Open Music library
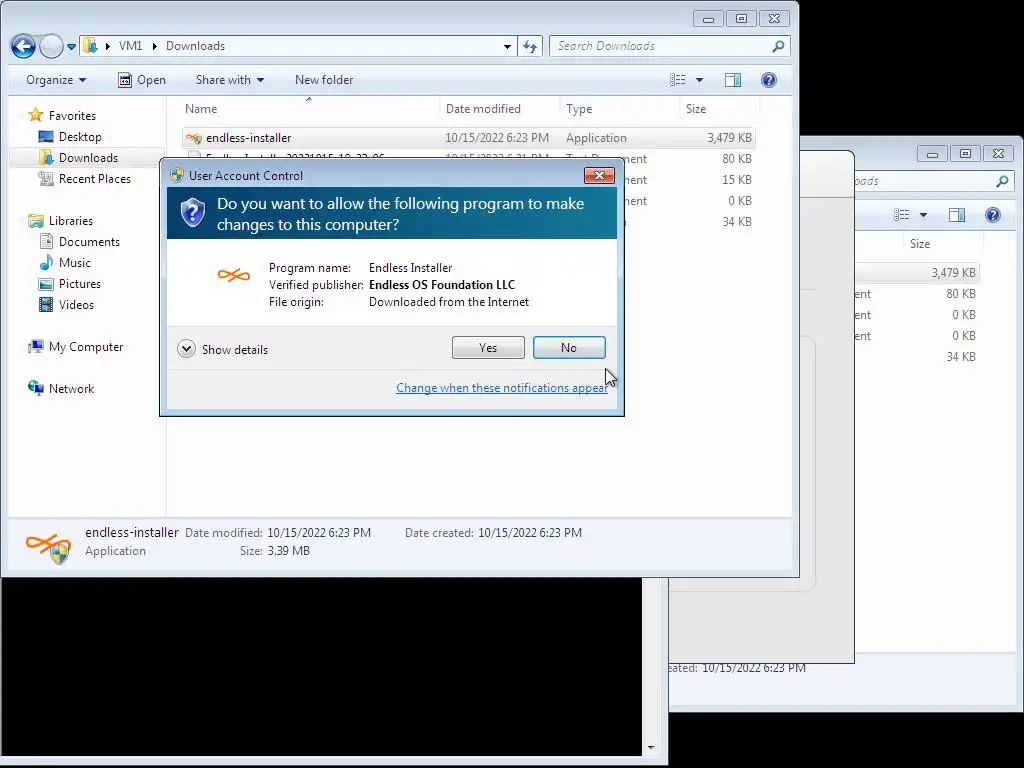Image resolution: width=1024 pixels, height=768 pixels. [x=65, y=263]
